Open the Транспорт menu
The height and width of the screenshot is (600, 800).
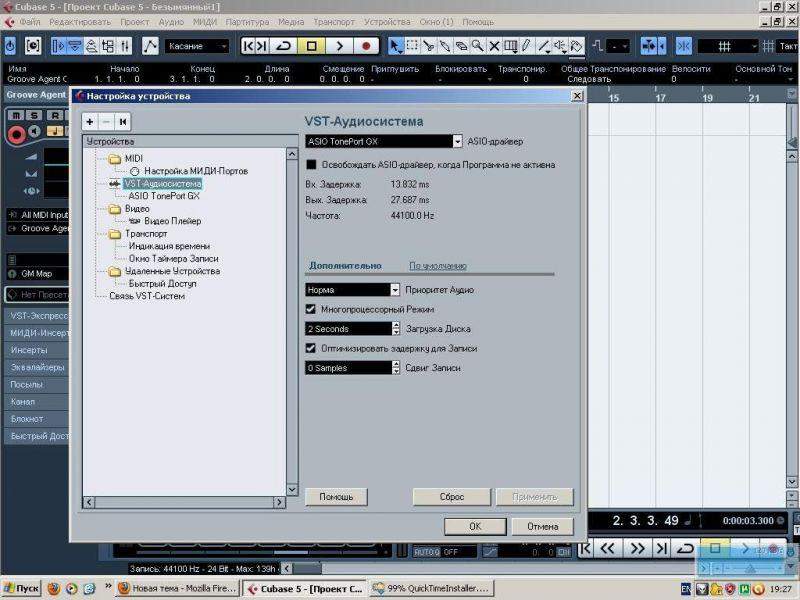pos(334,22)
